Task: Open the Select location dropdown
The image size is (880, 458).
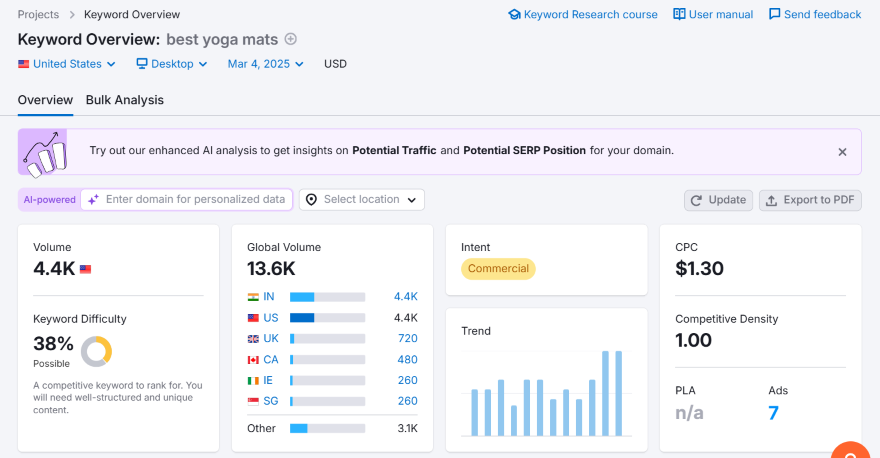Action: [361, 200]
